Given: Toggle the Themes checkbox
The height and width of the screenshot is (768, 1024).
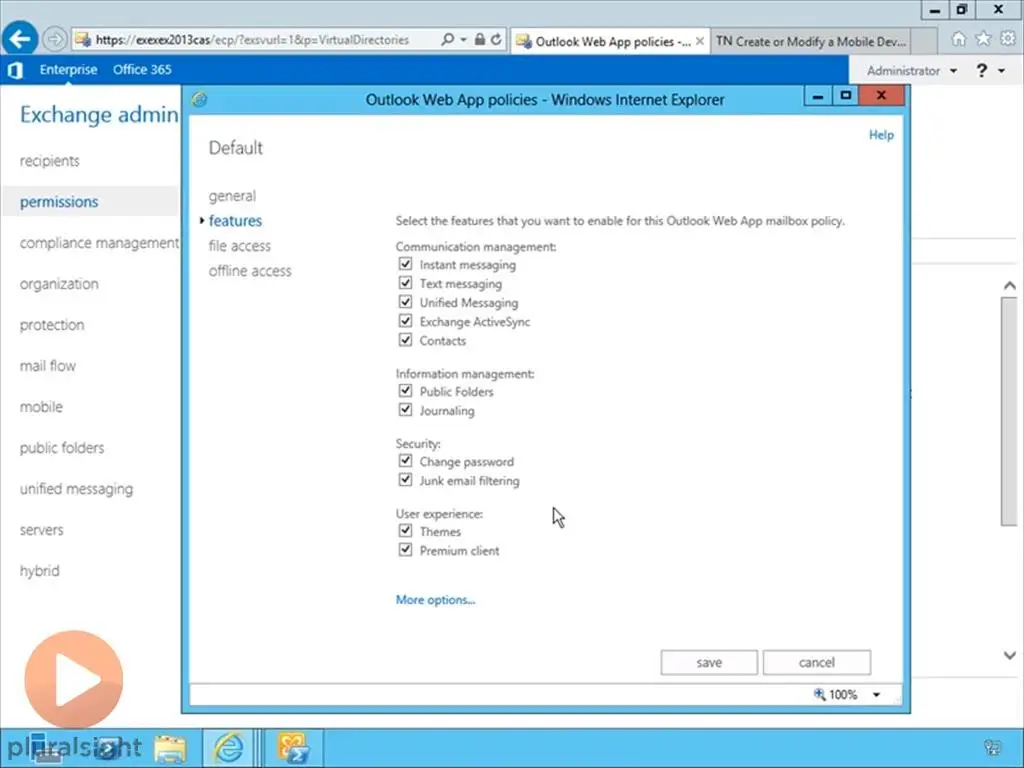Looking at the screenshot, I should coord(406,530).
